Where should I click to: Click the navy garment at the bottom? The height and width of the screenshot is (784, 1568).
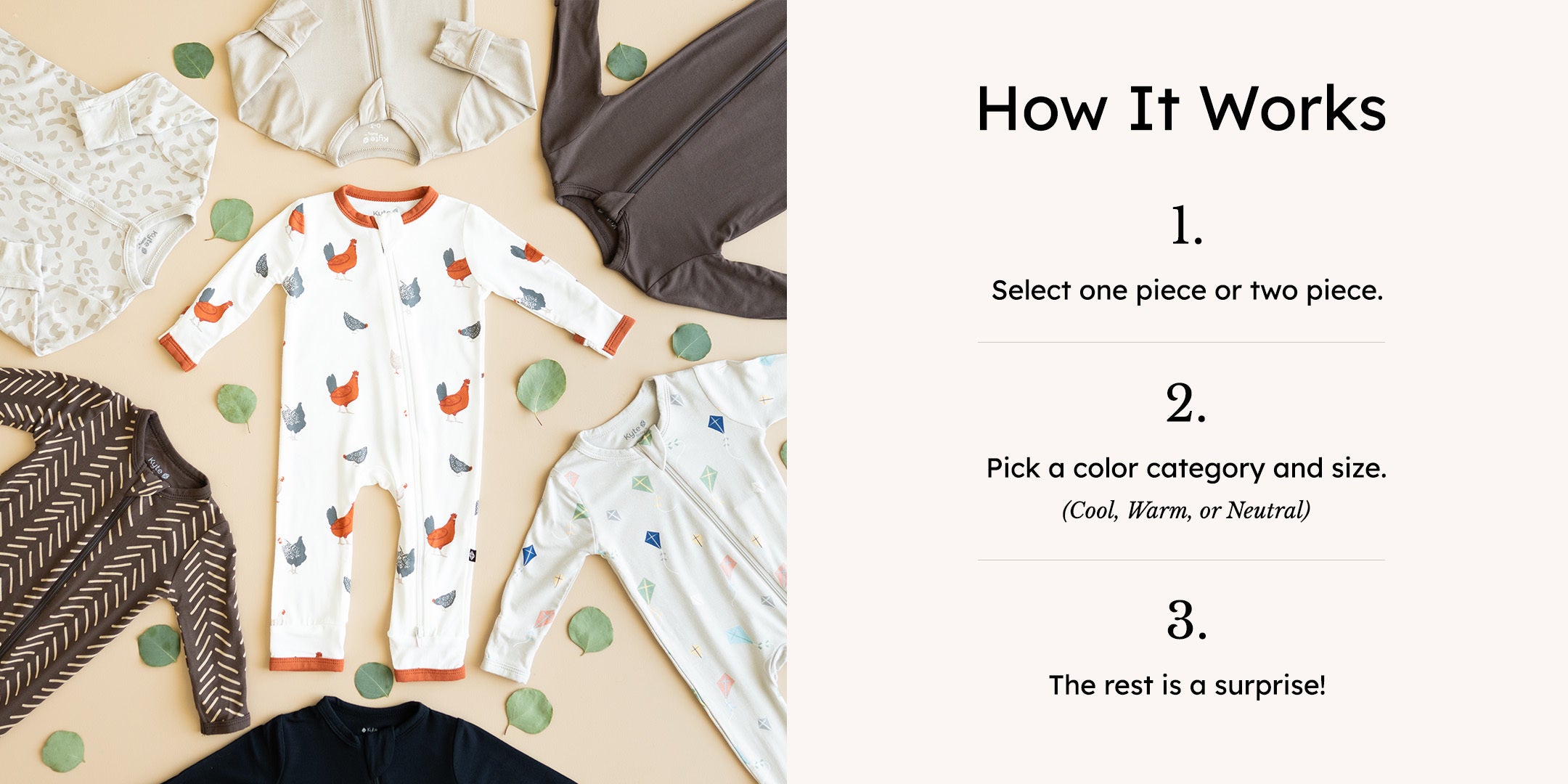(x=370, y=744)
